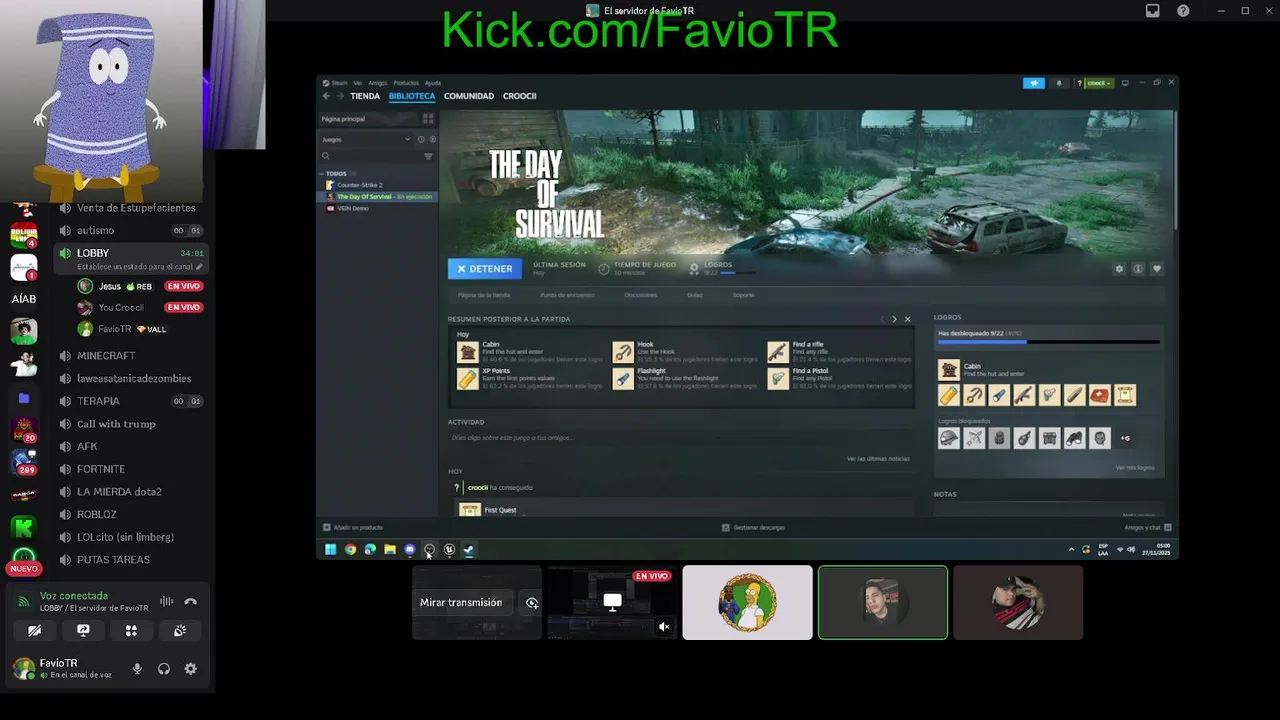Open the Ayuda menu in Steam
The height and width of the screenshot is (720, 1280).
pyautogui.click(x=433, y=83)
